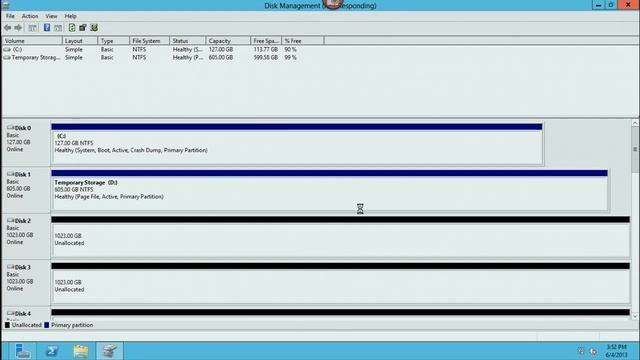Sort by Status column header
Image resolution: width=640 pixels, height=360 pixels.
tap(188, 41)
